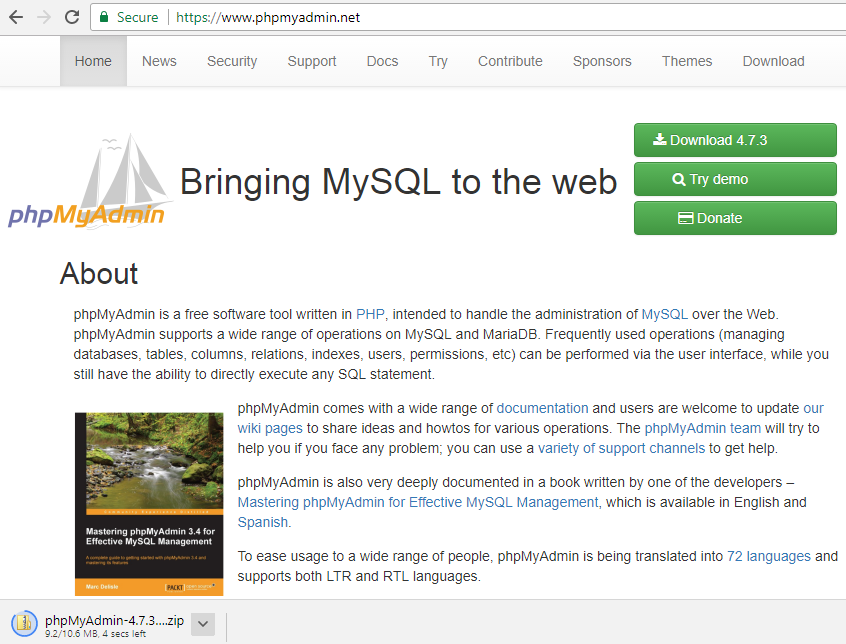Follow the PHP link in the About text
The width and height of the screenshot is (846, 644).
click(370, 314)
